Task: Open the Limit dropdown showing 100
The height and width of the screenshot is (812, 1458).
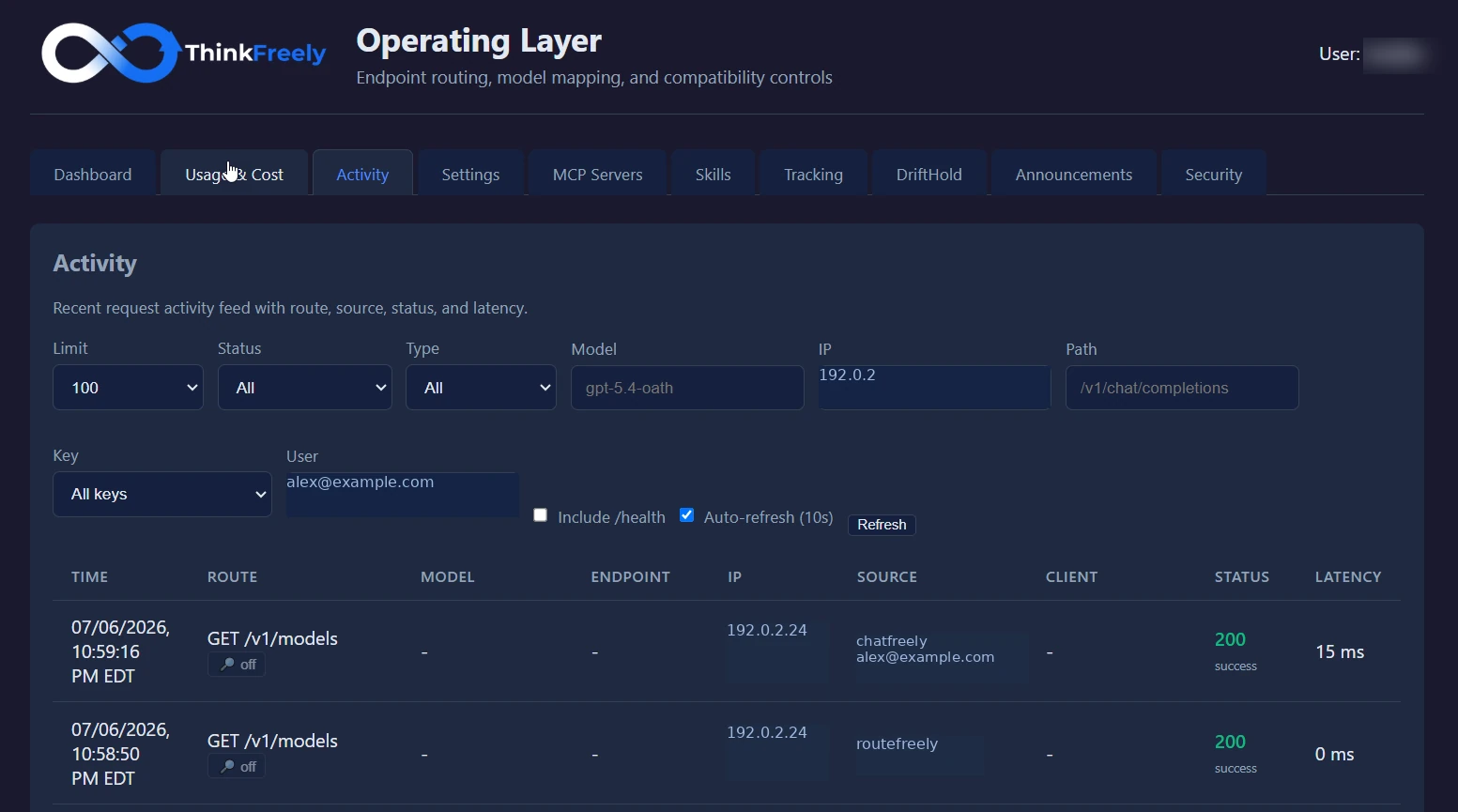Action: pyautogui.click(x=129, y=388)
